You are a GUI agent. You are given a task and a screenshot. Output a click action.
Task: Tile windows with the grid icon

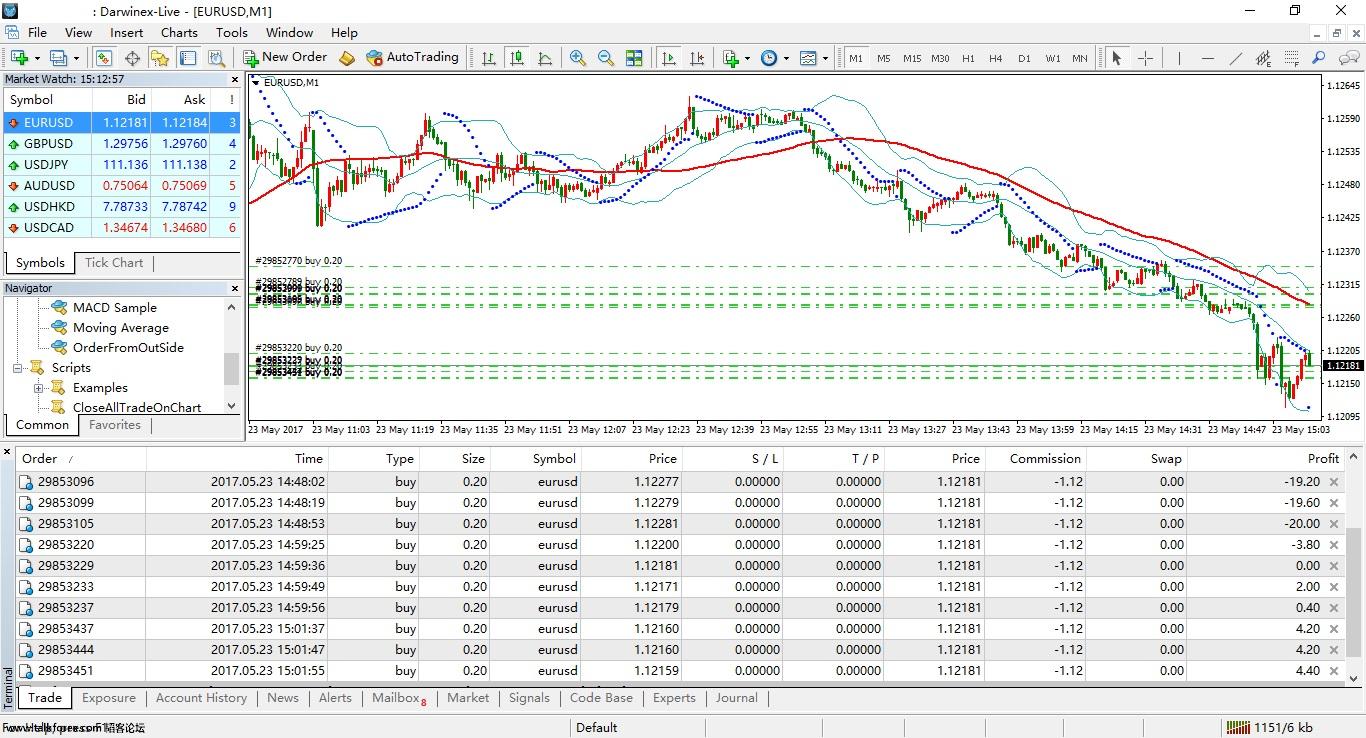pos(634,58)
